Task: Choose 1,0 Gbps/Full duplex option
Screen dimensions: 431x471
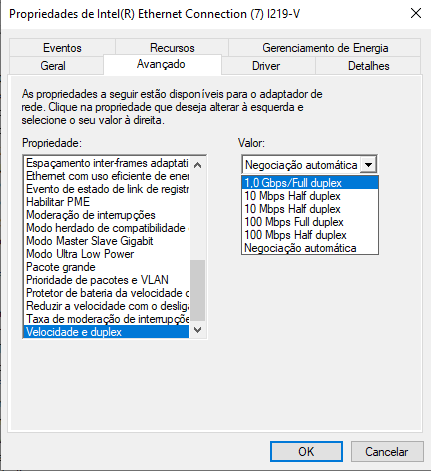Action: (x=310, y=183)
